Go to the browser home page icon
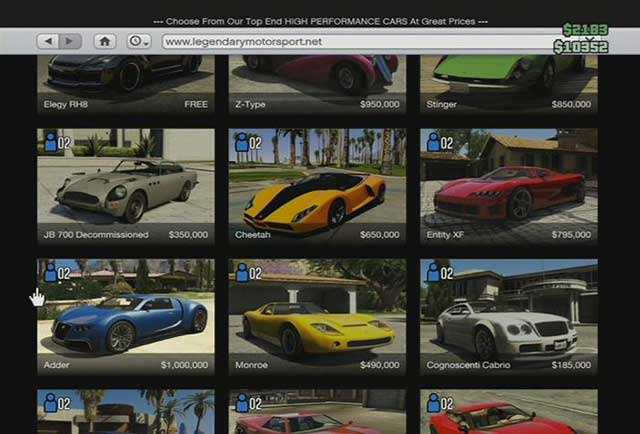 (x=105, y=41)
